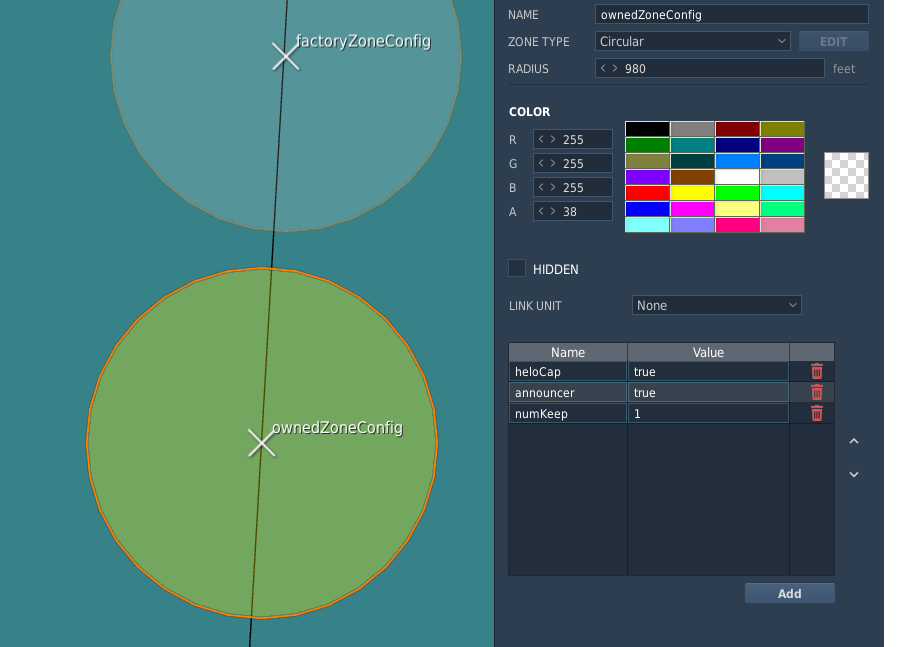Viewport: 906px width, 647px height.
Task: Pick the sky blue swatch
Action: pyautogui.click(x=737, y=161)
